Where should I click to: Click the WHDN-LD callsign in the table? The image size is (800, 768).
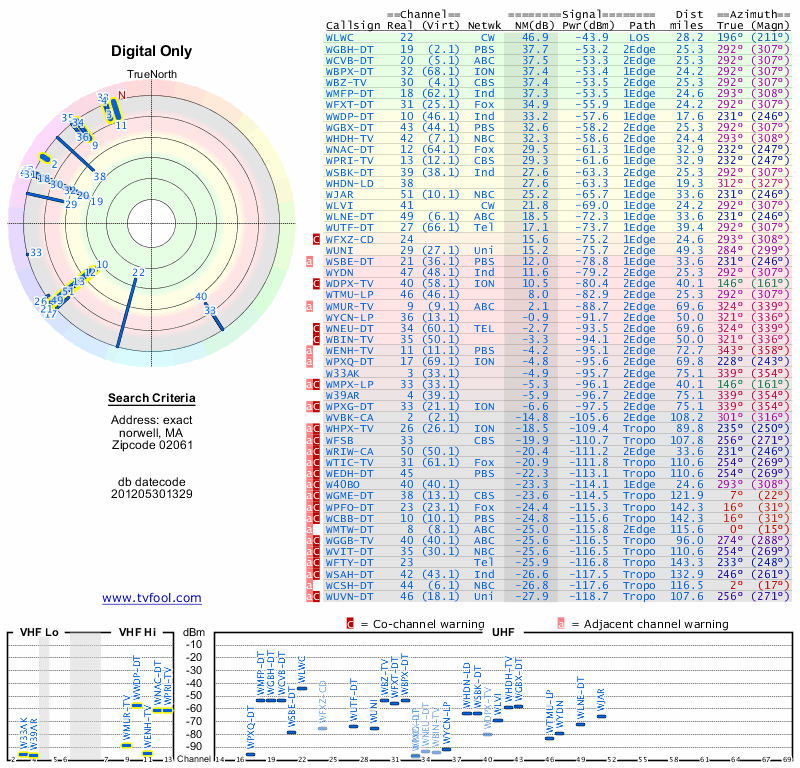[349, 183]
